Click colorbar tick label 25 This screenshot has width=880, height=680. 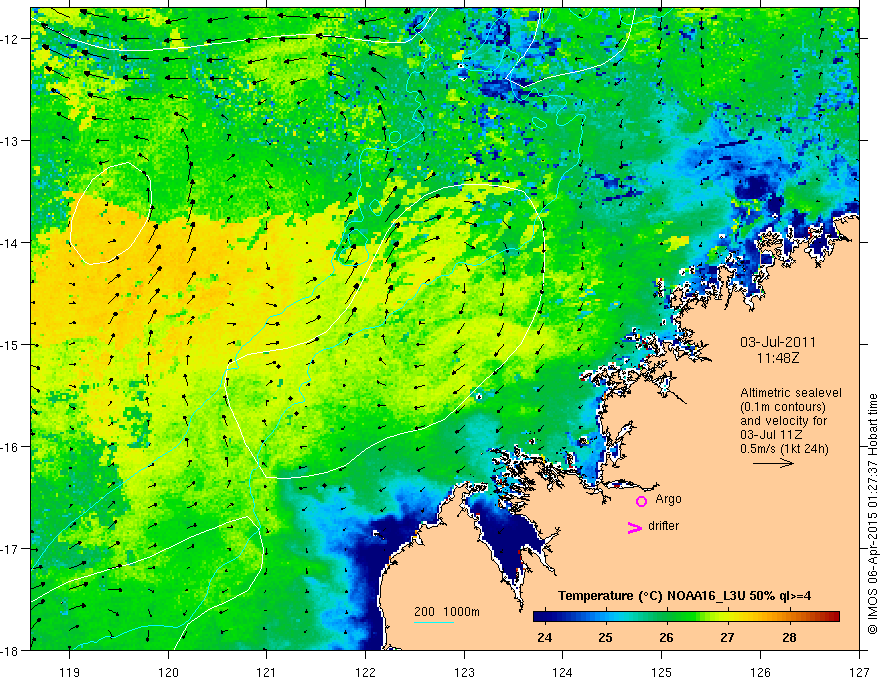pos(605,638)
